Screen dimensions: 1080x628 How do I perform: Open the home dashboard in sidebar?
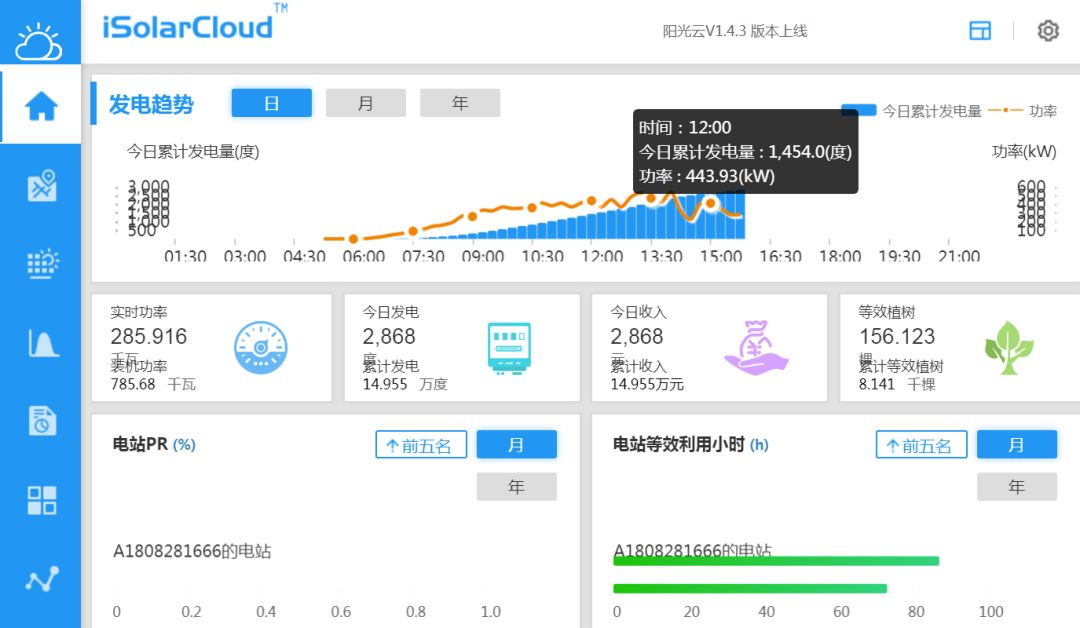(41, 106)
